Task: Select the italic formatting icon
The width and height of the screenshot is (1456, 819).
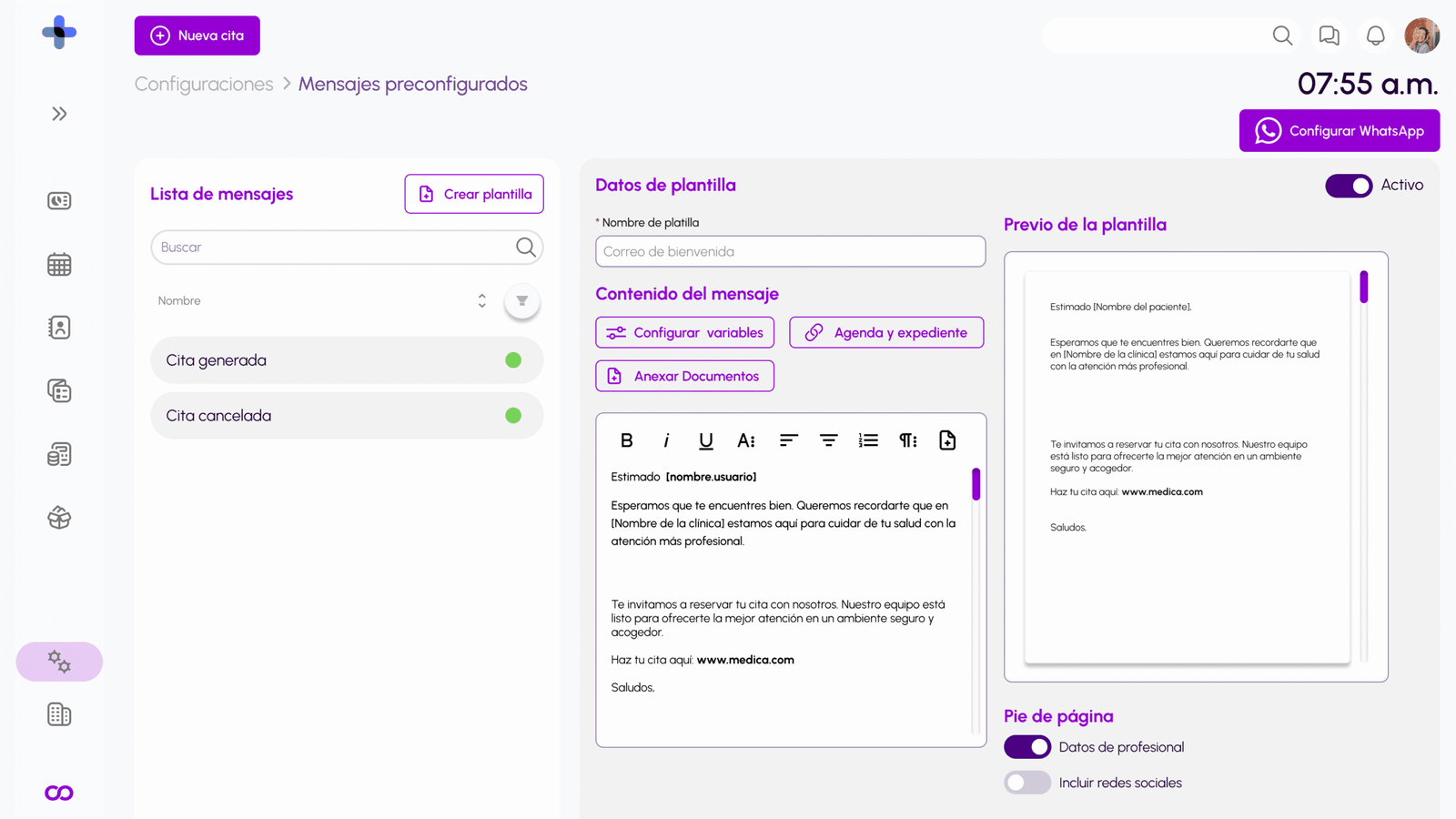Action: [x=666, y=440]
